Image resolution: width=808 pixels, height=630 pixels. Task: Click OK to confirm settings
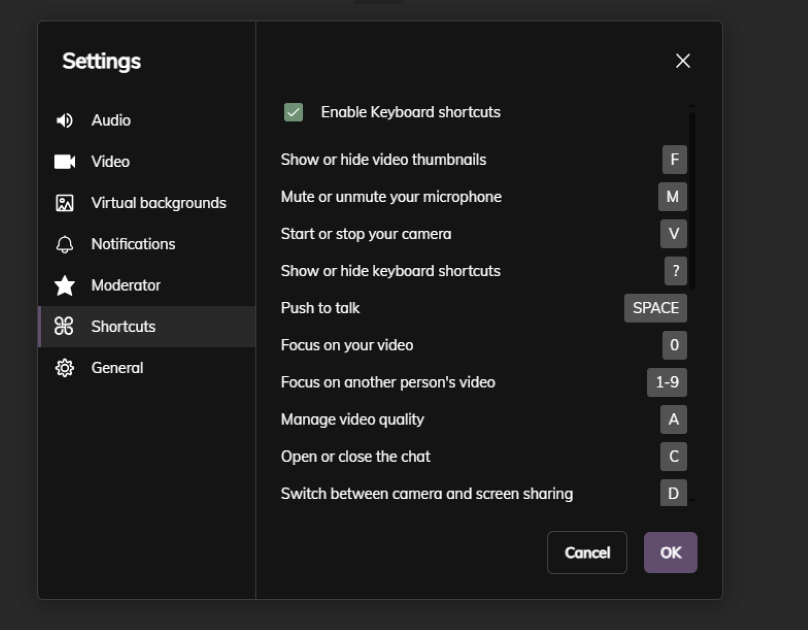[x=670, y=552]
